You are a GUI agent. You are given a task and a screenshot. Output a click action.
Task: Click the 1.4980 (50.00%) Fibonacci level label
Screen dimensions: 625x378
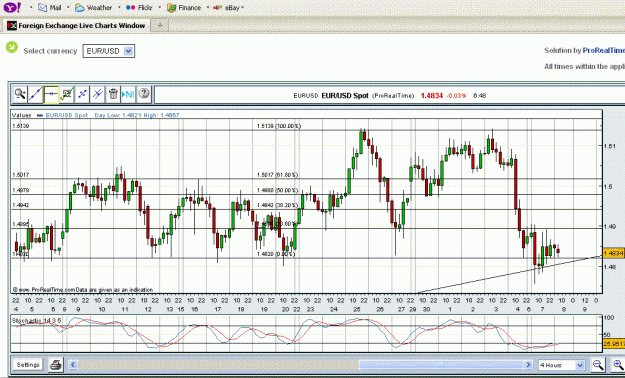click(277, 190)
